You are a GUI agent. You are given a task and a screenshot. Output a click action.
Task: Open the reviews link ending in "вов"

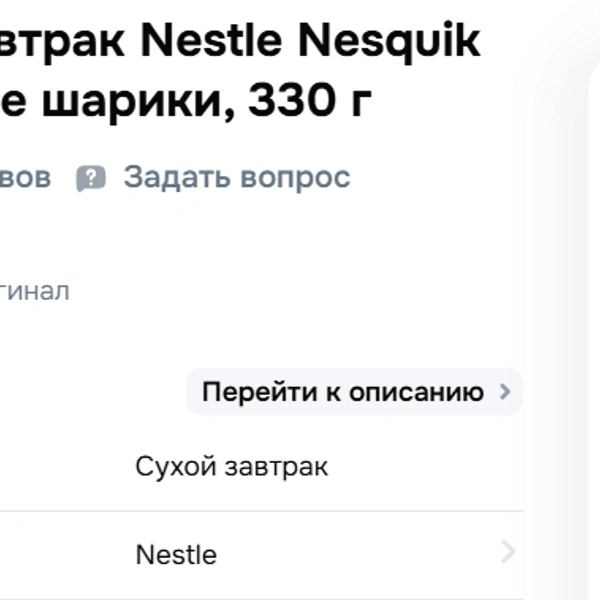pos(25,179)
